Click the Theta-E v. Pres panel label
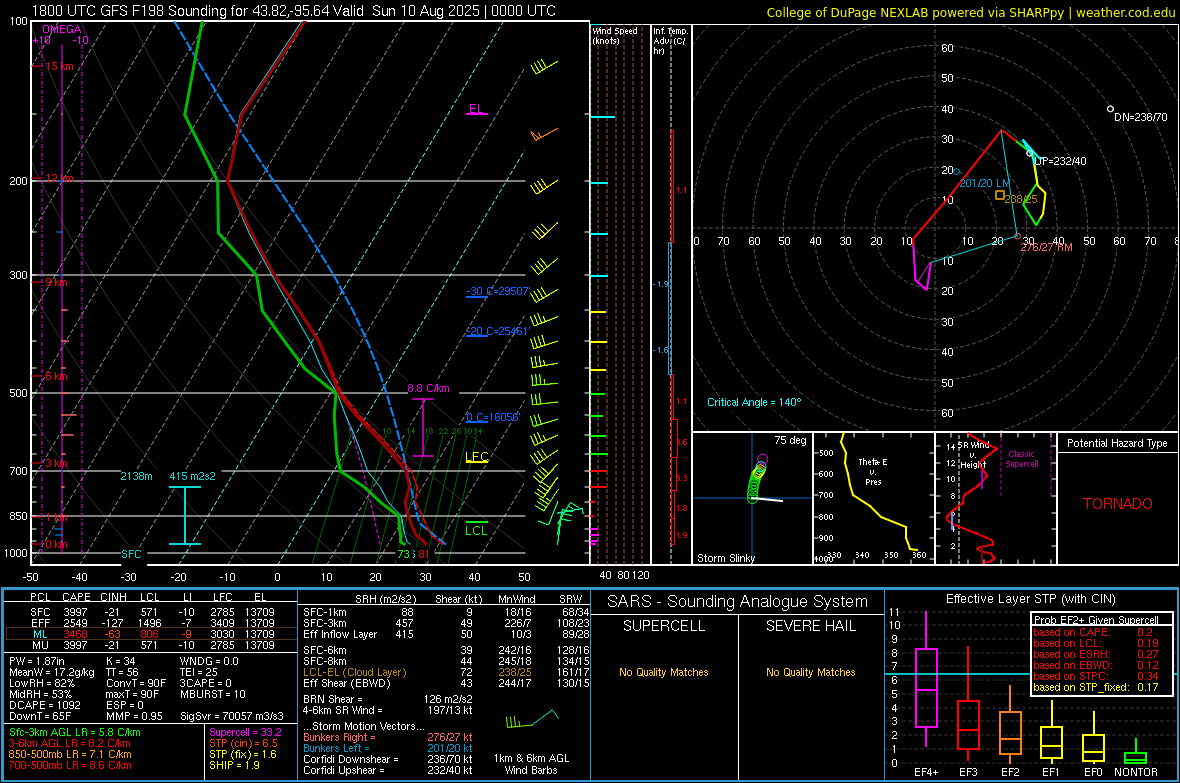This screenshot has height=783, width=1180. click(x=872, y=471)
